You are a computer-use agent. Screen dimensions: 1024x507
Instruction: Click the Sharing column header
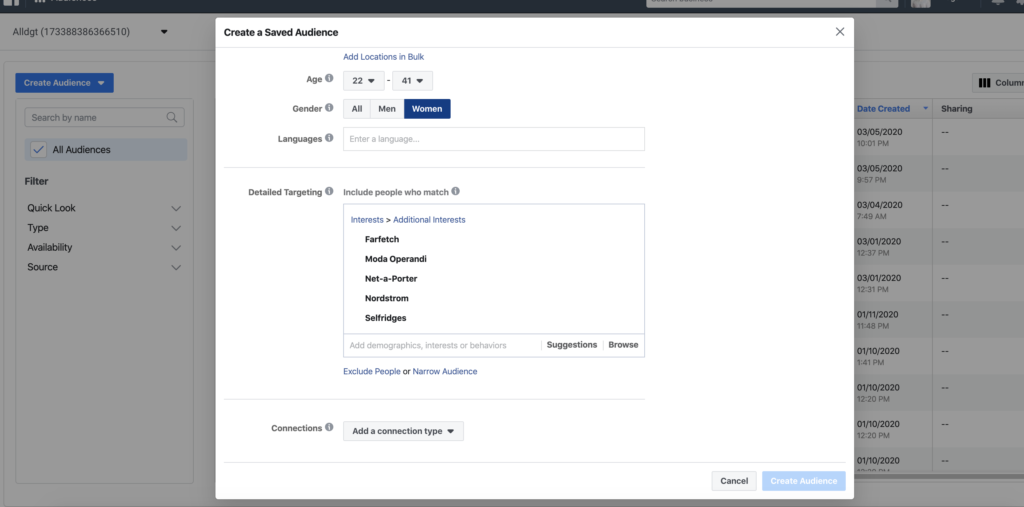pyautogui.click(x=956, y=108)
